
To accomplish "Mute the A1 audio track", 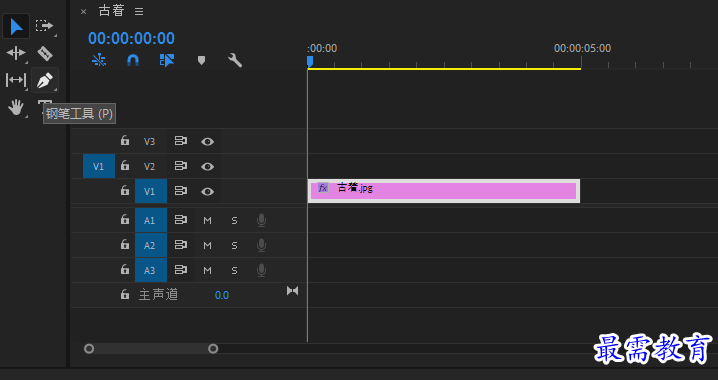I will point(207,221).
